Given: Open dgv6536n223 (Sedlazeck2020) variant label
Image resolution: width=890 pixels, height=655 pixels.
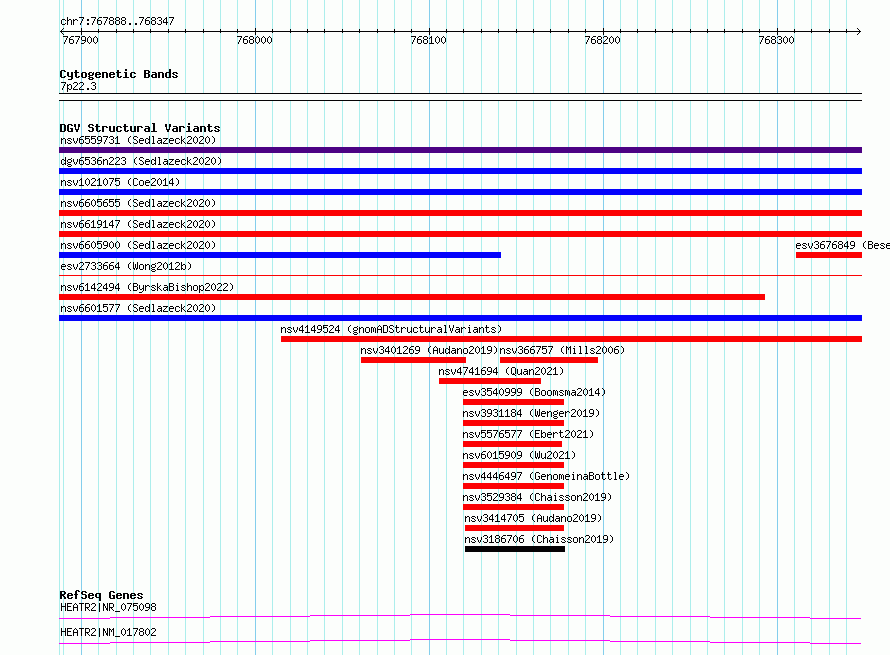Looking at the screenshot, I should [141, 161].
